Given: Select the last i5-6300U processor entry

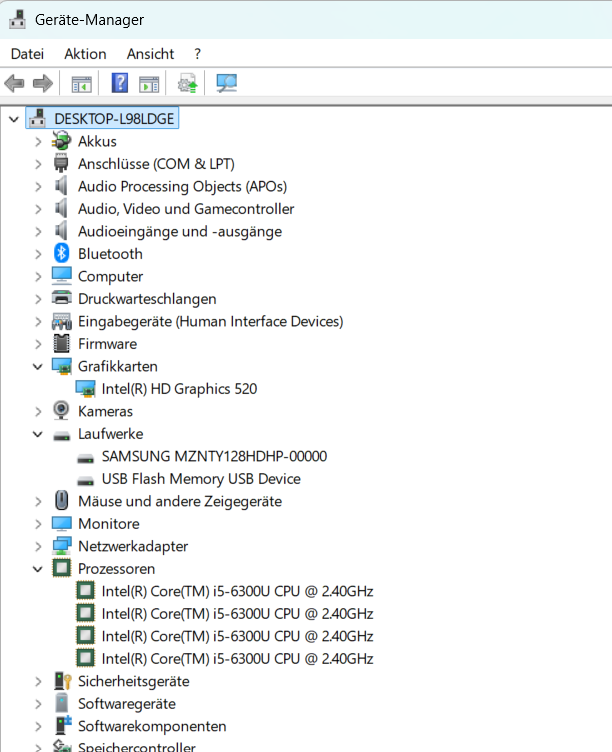Looking at the screenshot, I should [237, 658].
